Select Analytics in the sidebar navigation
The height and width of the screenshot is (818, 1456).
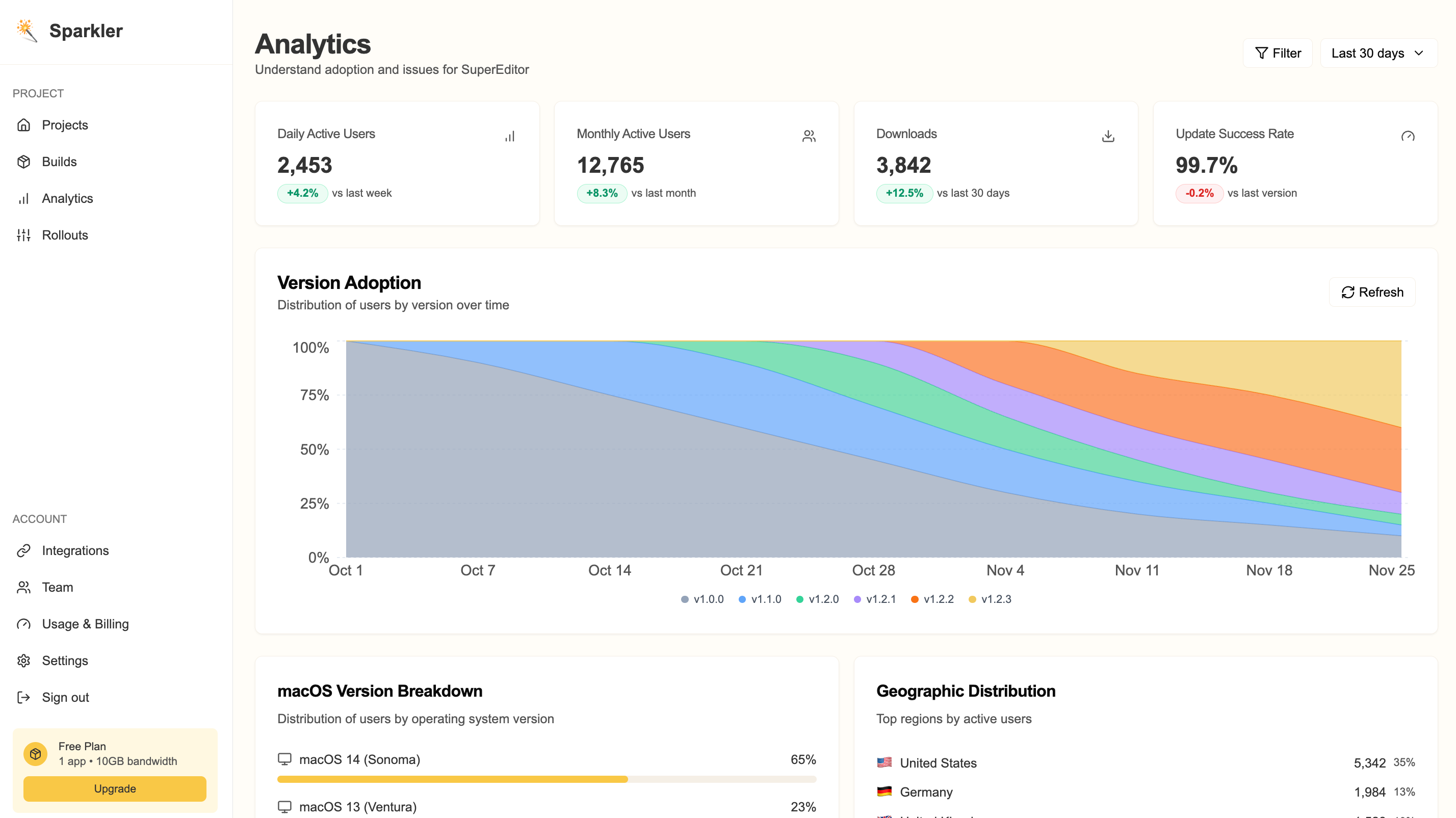(x=67, y=198)
